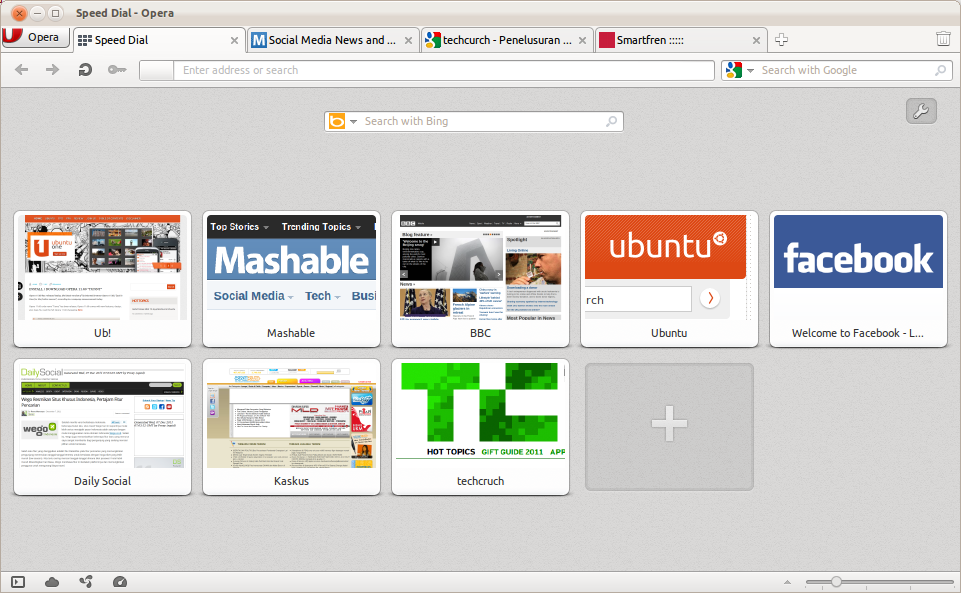Toggle Opera Turbo speedometer icon
The height and width of the screenshot is (593, 961).
pos(120,582)
